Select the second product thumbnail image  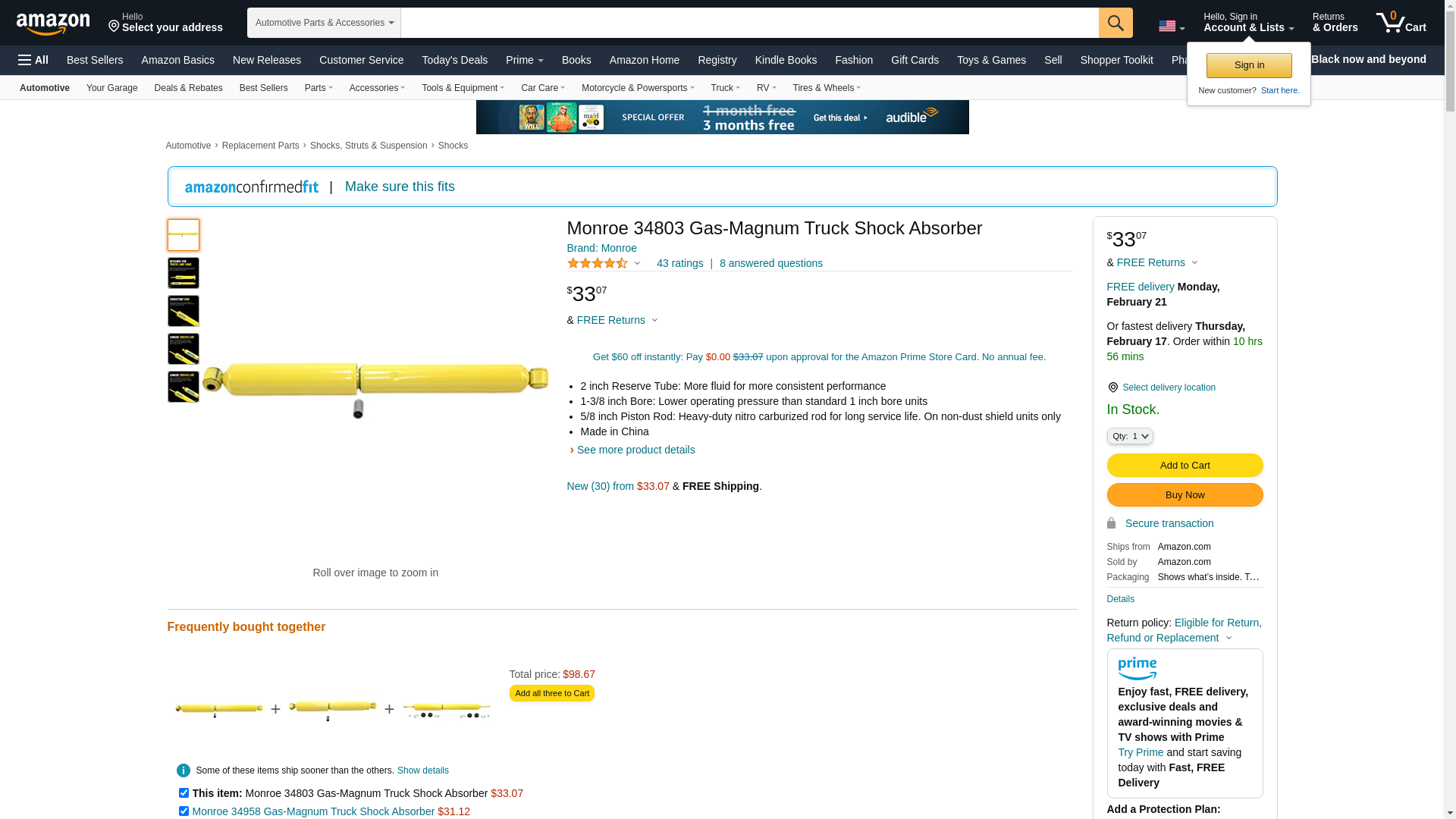(184, 273)
